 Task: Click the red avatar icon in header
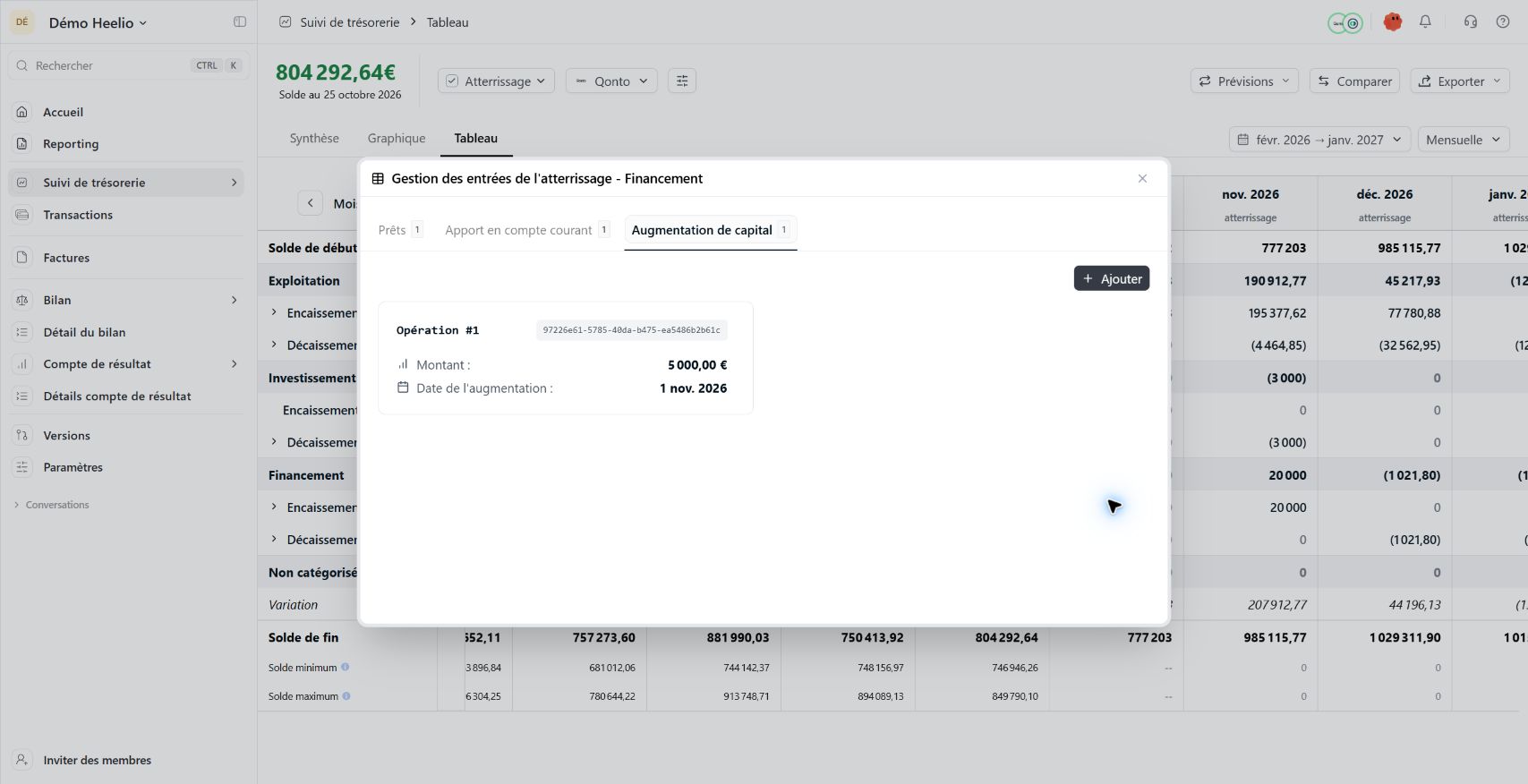[x=1393, y=22]
